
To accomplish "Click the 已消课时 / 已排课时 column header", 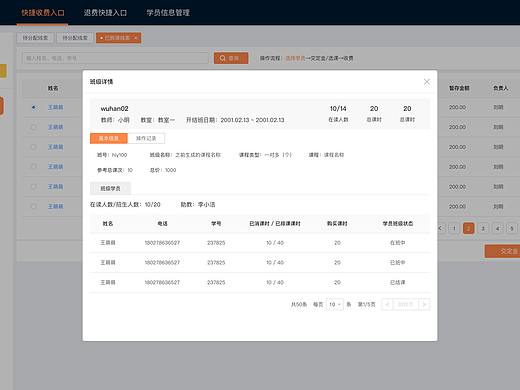I will coord(275,224).
